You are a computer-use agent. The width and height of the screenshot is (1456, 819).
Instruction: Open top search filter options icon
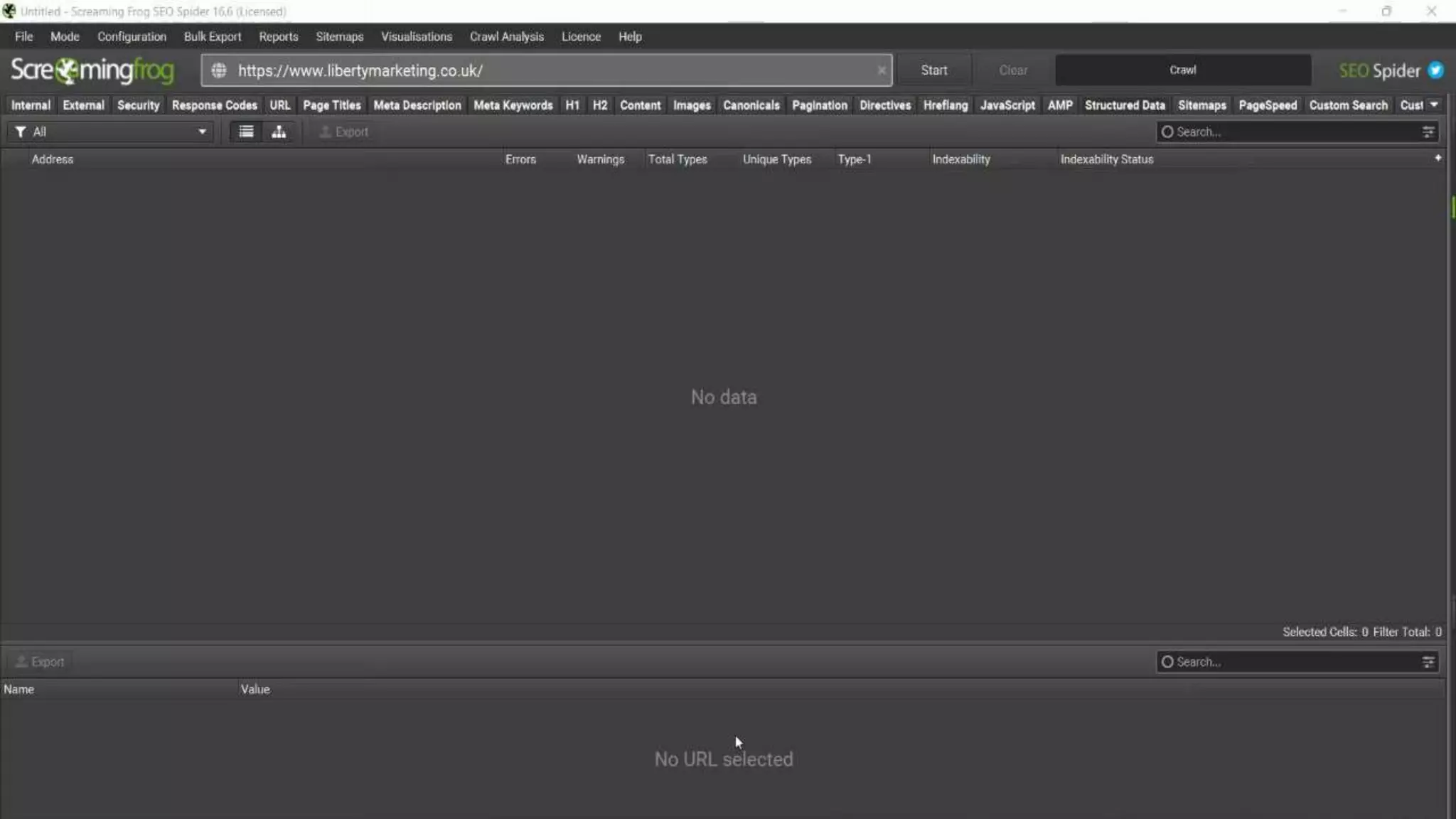[1428, 132]
